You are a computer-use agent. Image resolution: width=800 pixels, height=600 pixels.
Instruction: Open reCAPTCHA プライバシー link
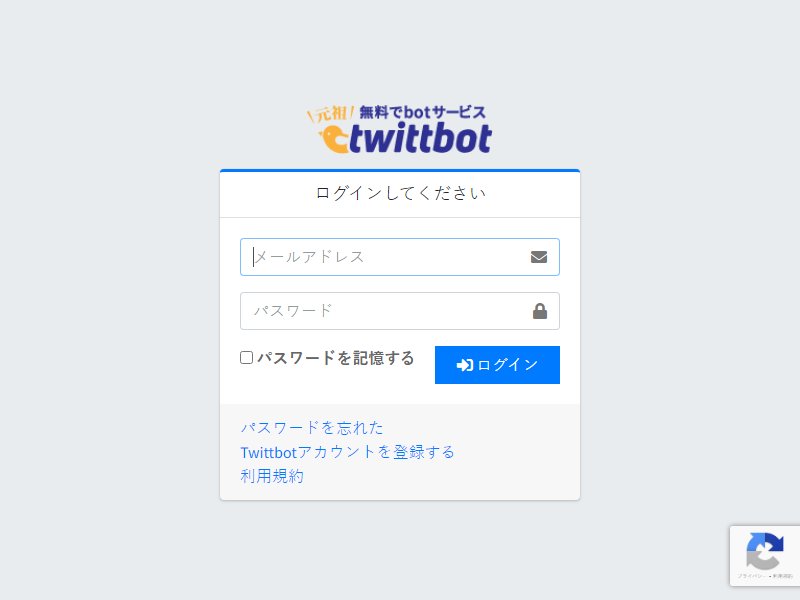click(x=752, y=576)
